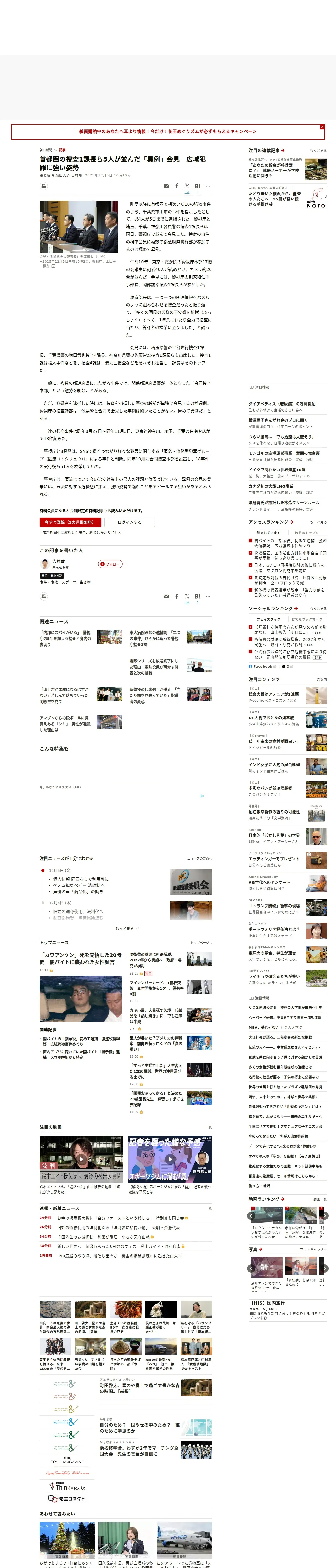This screenshot has width=336, height=1568.
Task: Go to previous photo gallery item
Action: (251, 1269)
